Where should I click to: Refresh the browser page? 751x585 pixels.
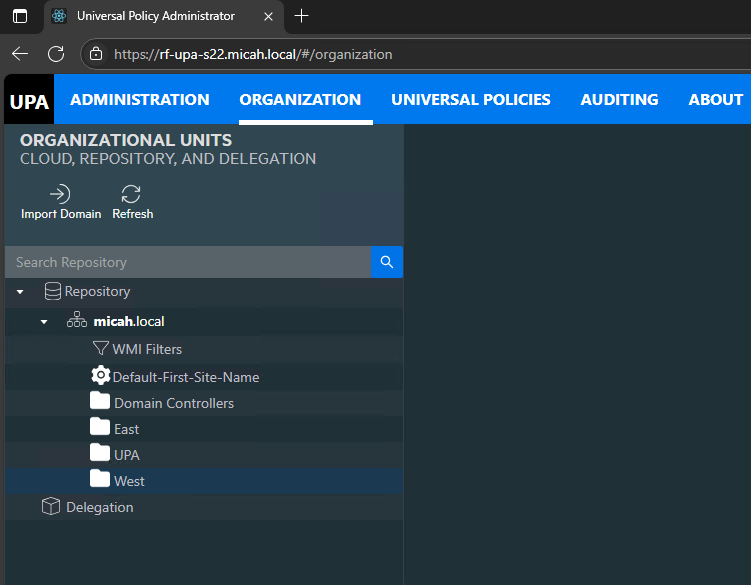(56, 54)
